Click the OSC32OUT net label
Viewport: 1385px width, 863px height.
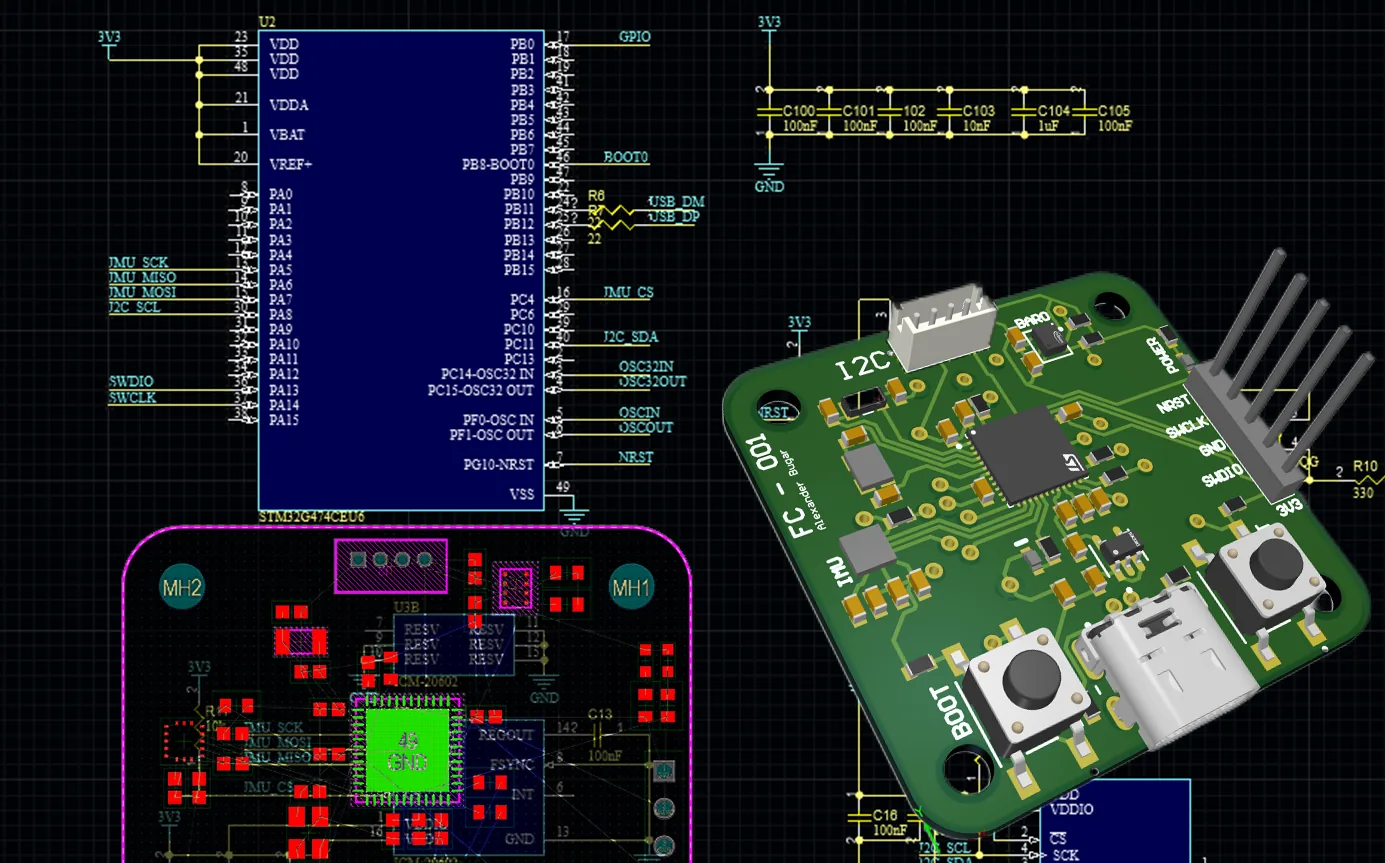653,381
